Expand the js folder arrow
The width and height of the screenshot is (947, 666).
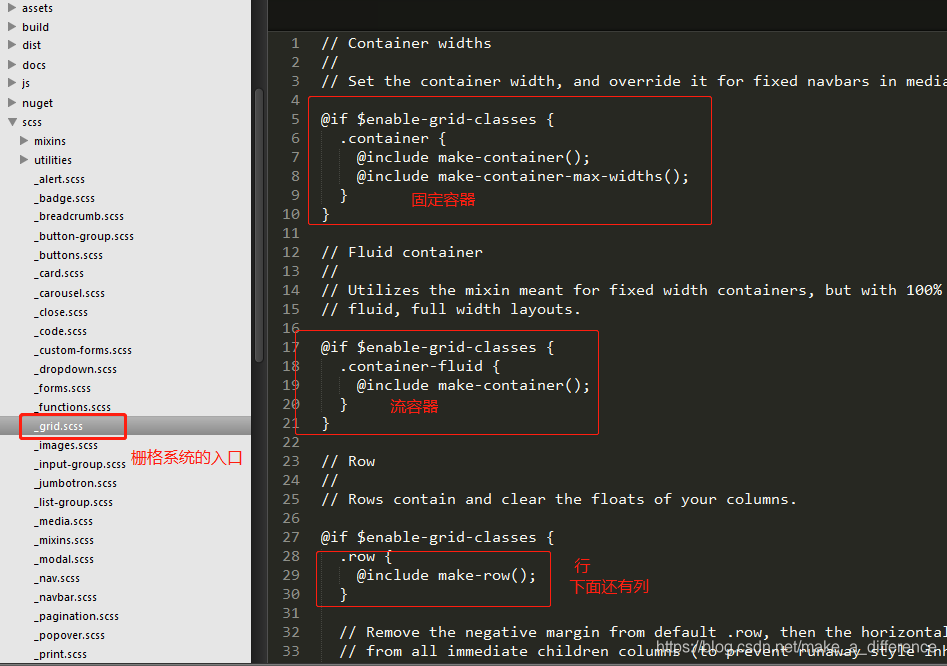click(11, 83)
